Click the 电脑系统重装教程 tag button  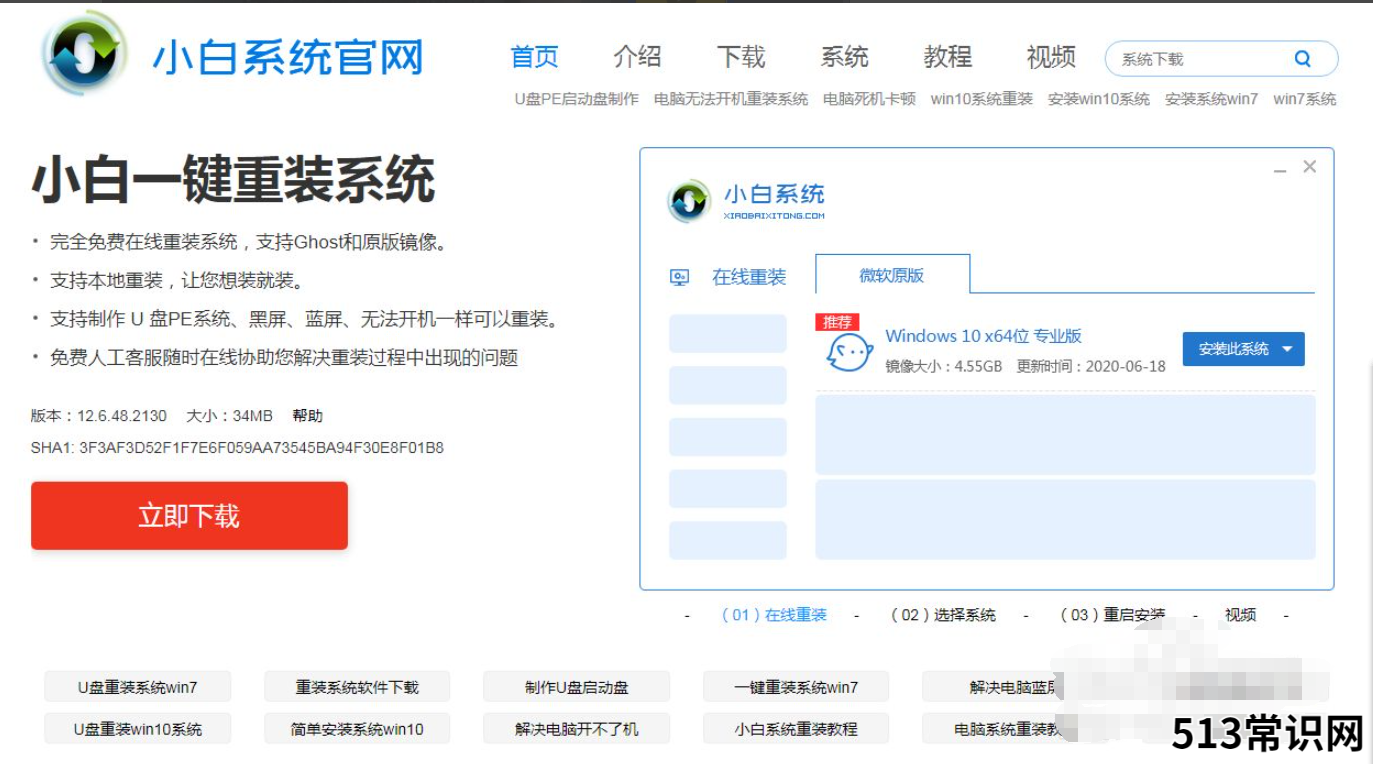(x=1015, y=729)
